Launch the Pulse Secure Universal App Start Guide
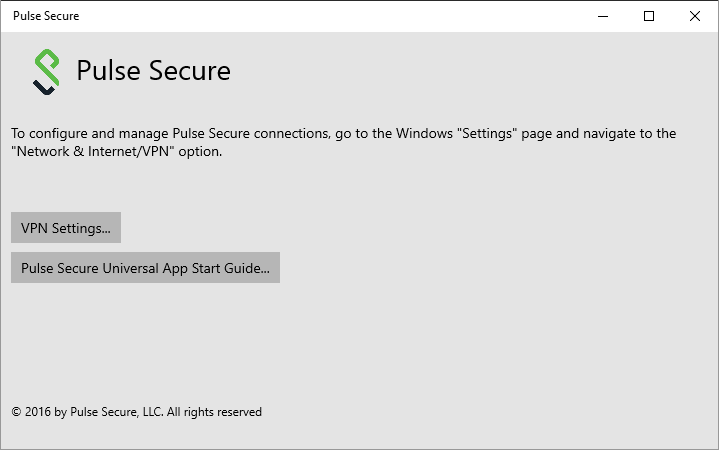Screen dimensions: 719x450 pos(145,268)
